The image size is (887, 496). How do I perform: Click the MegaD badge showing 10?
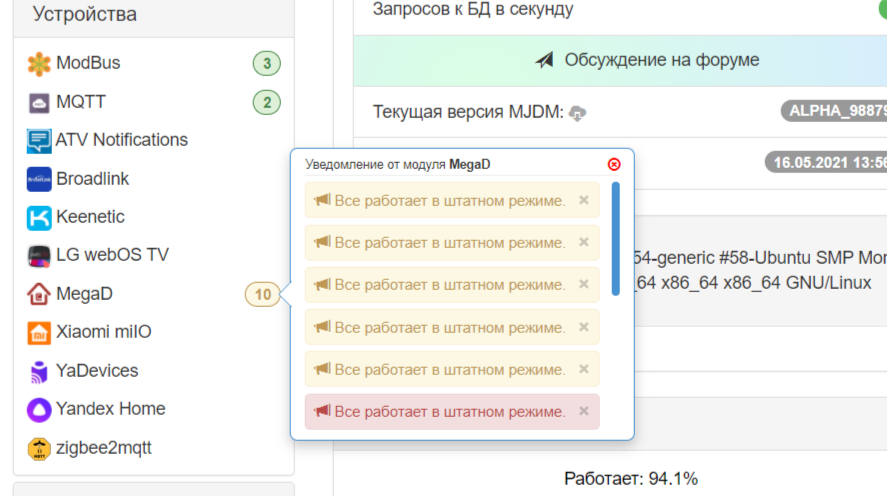[x=262, y=295]
